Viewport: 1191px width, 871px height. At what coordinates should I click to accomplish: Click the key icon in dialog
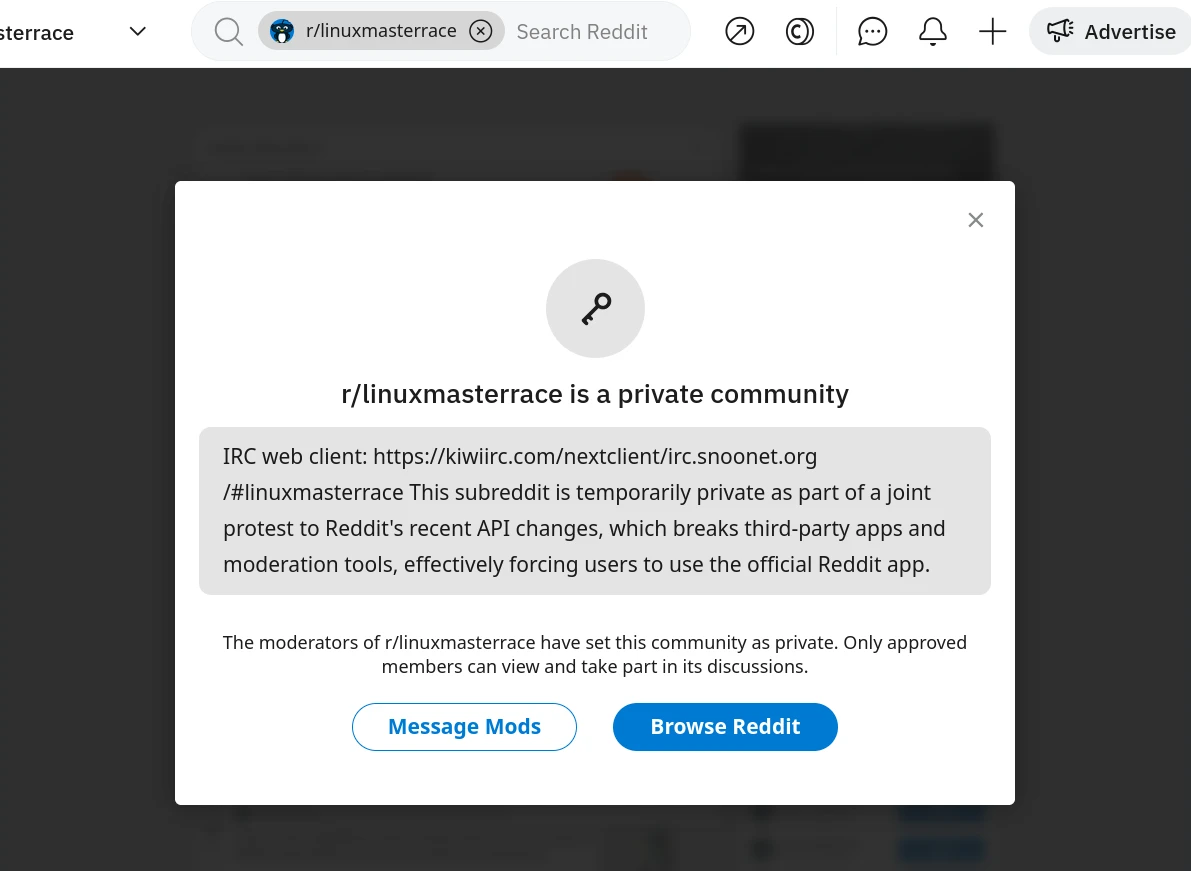coord(595,309)
